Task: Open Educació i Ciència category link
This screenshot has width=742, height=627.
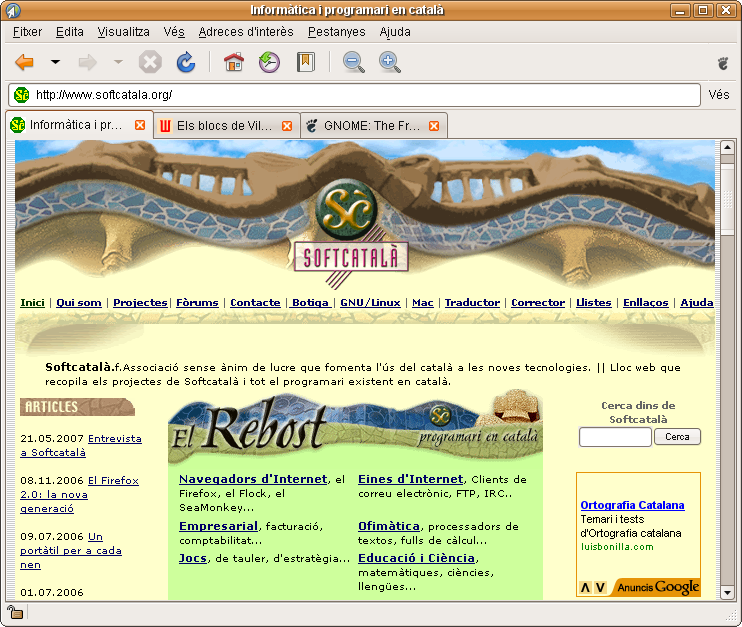Action: point(416,558)
